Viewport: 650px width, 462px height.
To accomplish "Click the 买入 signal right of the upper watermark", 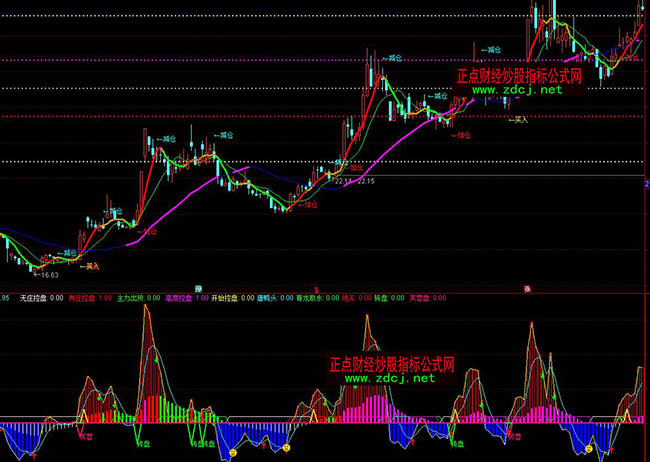I will (518, 120).
